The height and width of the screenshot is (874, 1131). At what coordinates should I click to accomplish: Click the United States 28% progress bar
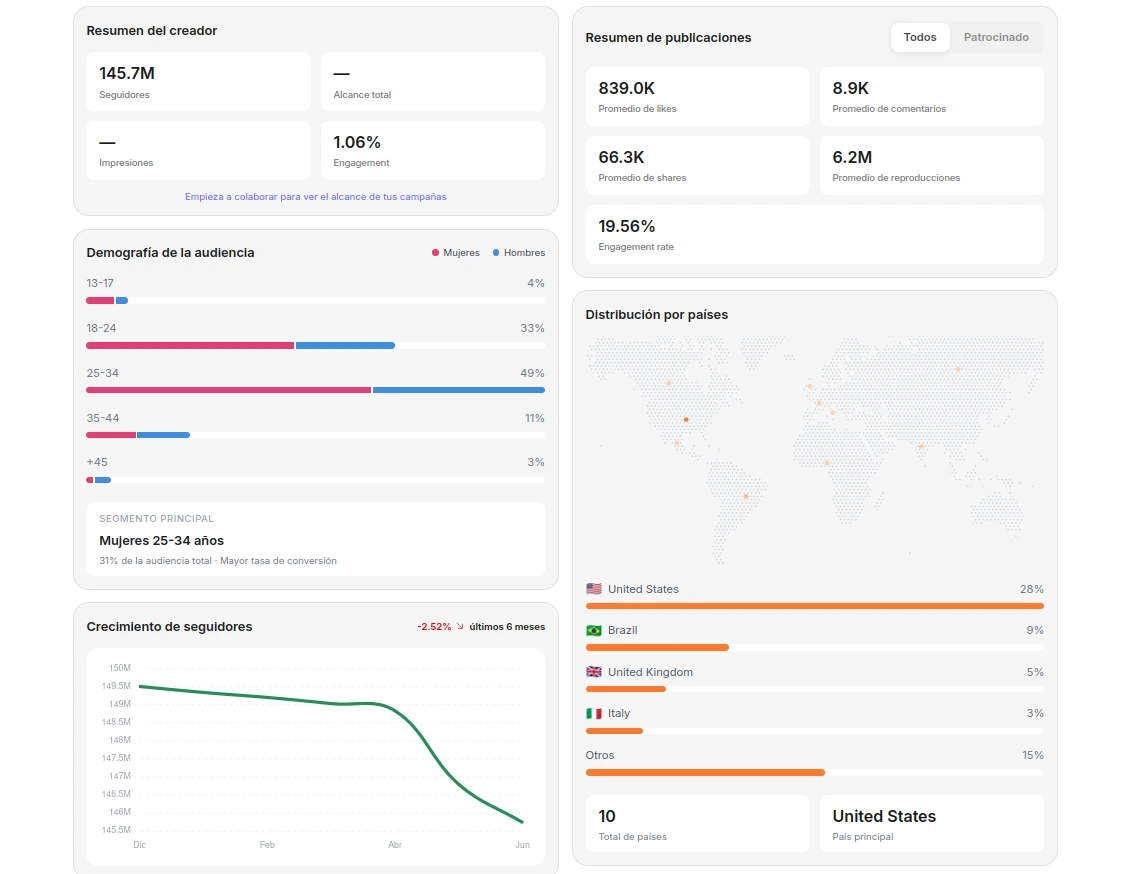click(x=814, y=606)
